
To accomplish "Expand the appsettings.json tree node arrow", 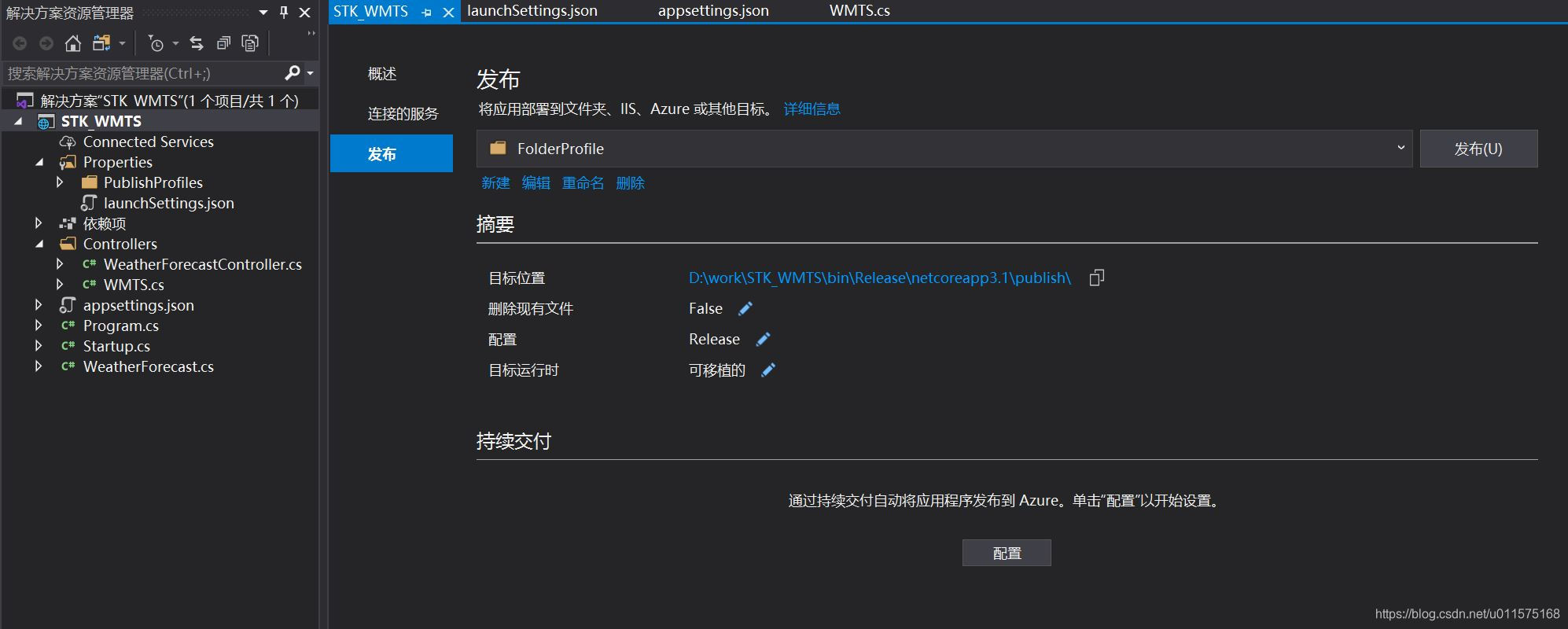I will pos(39,305).
